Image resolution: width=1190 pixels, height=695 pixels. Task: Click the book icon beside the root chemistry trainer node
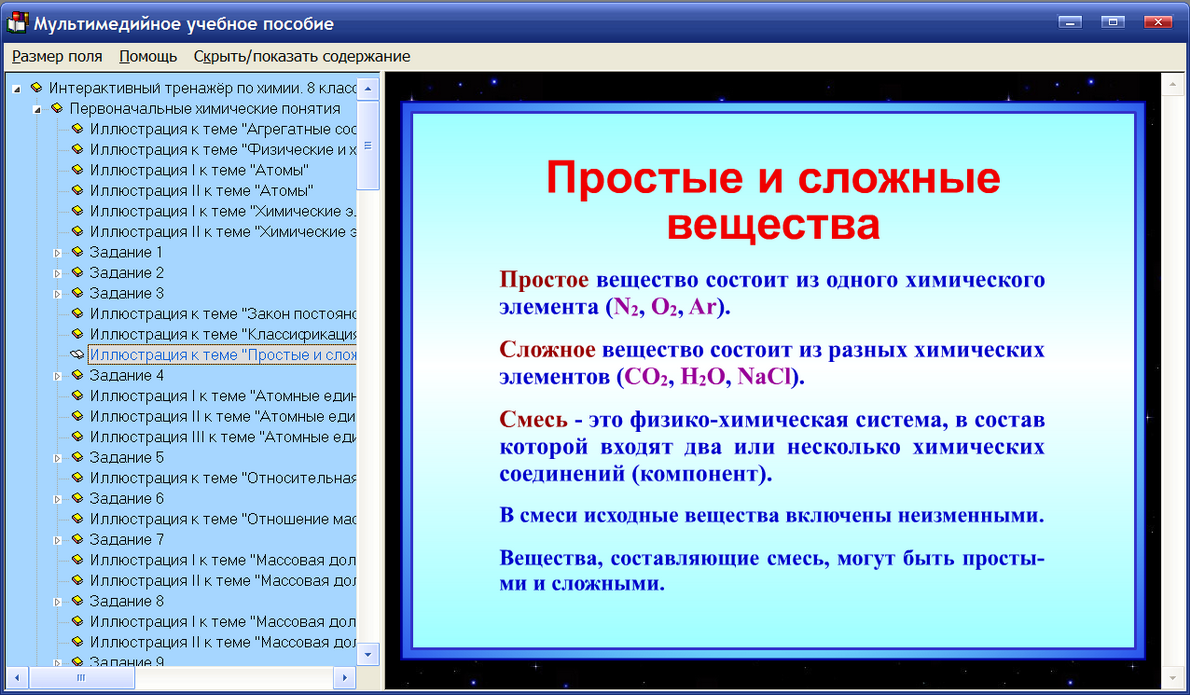[35, 87]
